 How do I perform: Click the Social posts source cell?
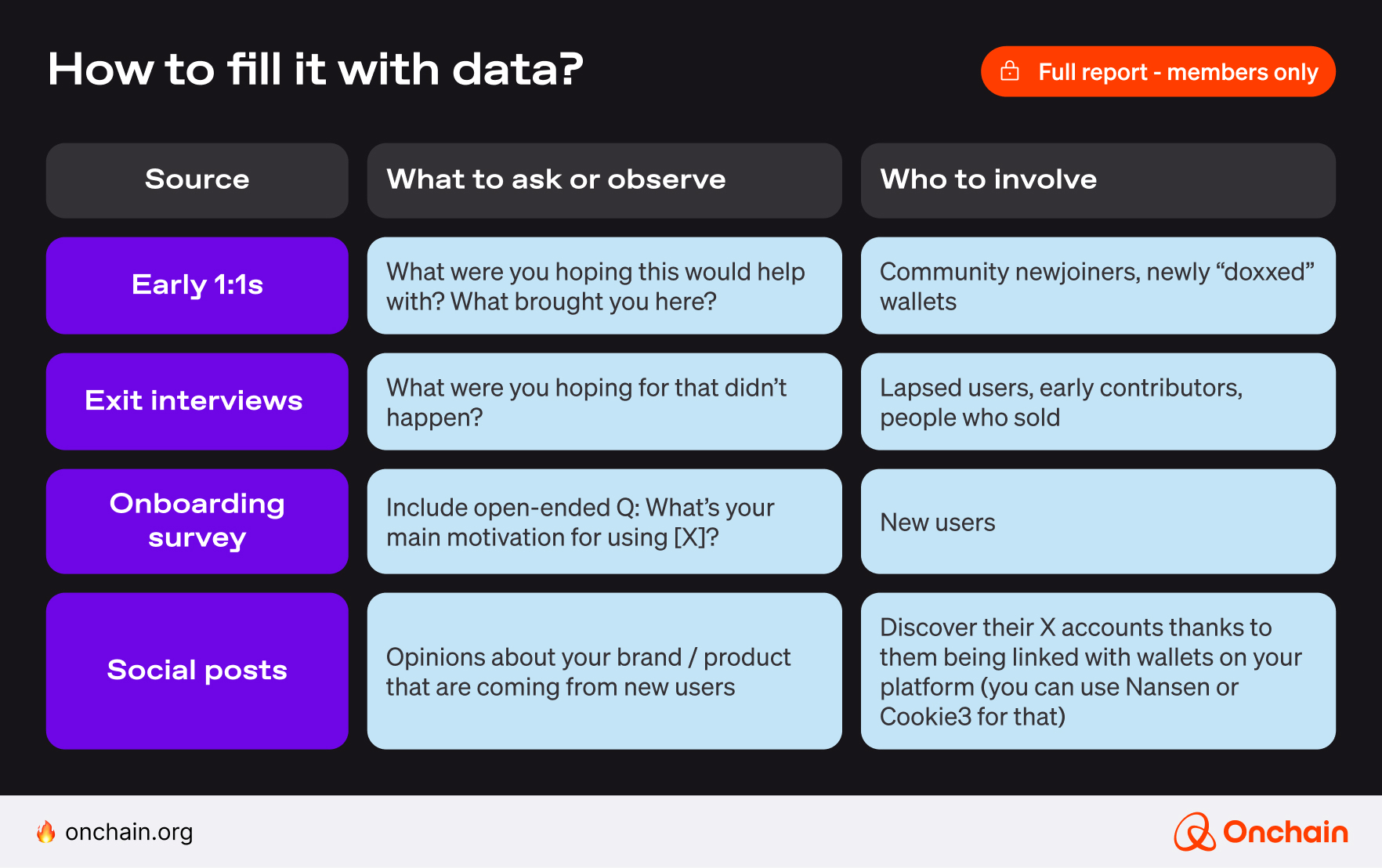point(197,671)
